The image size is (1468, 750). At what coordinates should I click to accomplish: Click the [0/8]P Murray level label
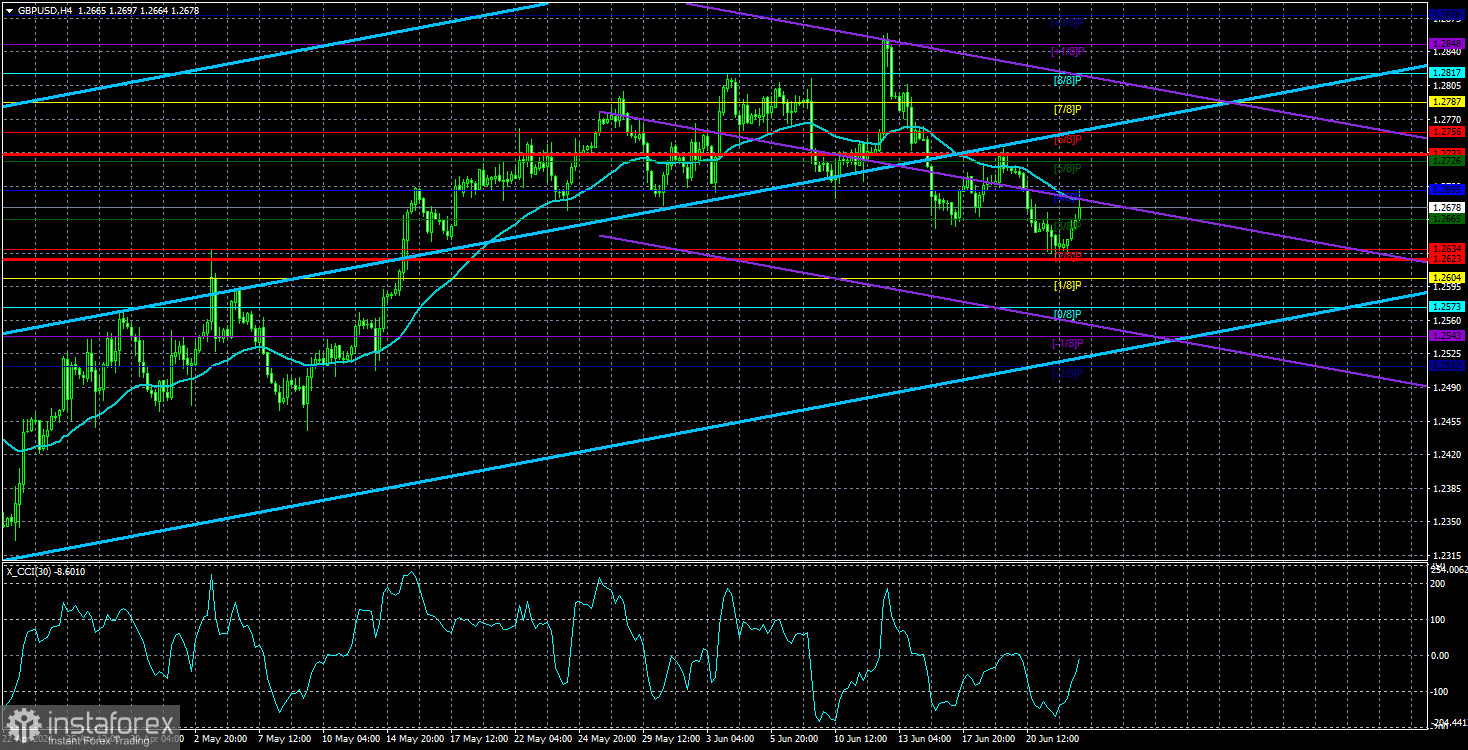point(1069,314)
